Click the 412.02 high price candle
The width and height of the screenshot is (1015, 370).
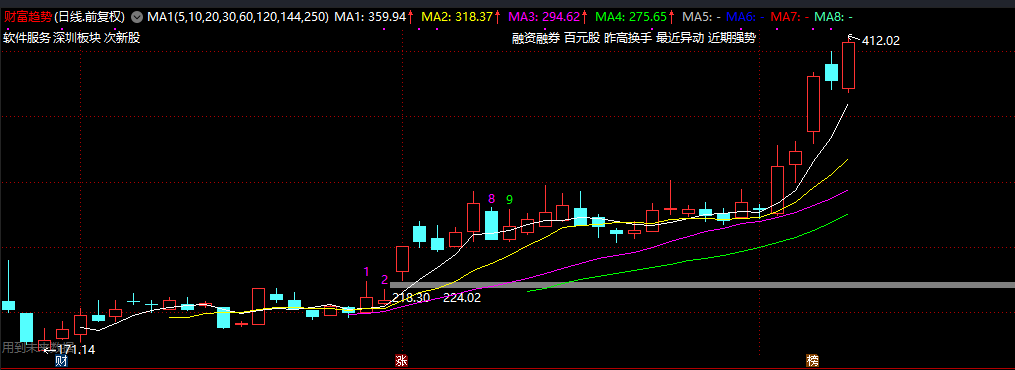pyautogui.click(x=849, y=65)
